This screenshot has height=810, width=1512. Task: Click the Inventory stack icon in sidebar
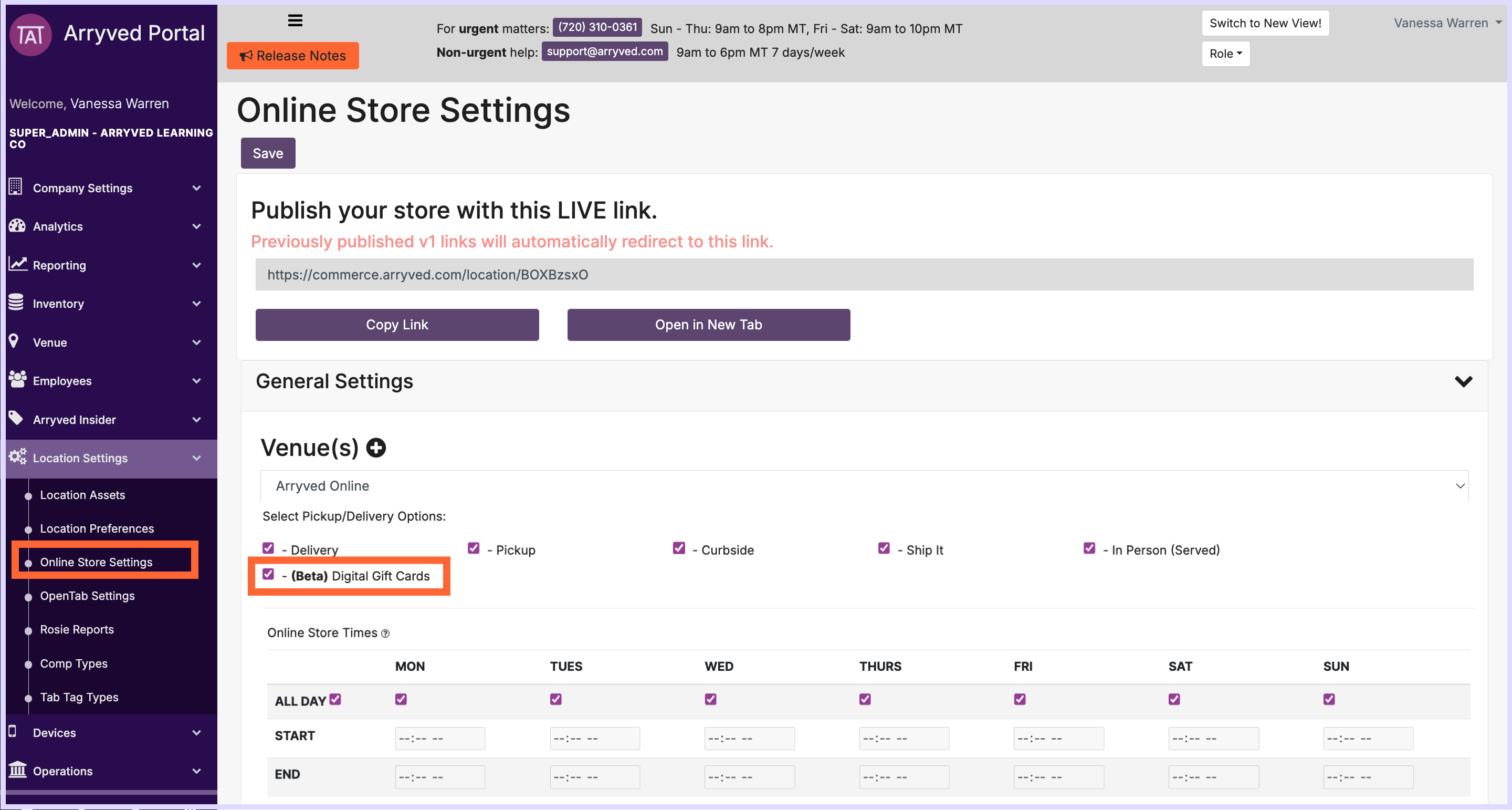(x=16, y=303)
